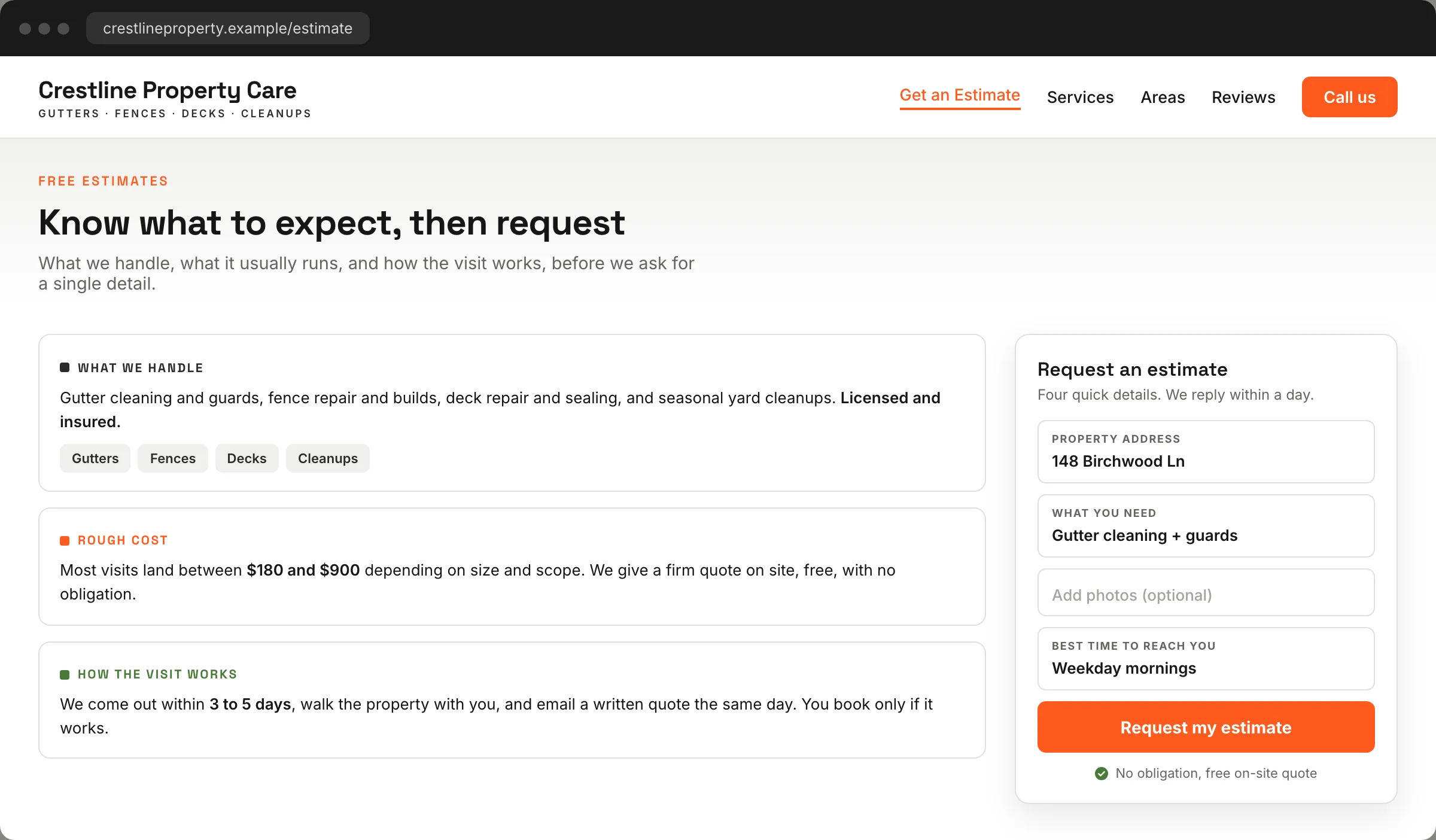Click the browser address bar URL
The height and width of the screenshot is (840, 1436).
click(x=227, y=28)
